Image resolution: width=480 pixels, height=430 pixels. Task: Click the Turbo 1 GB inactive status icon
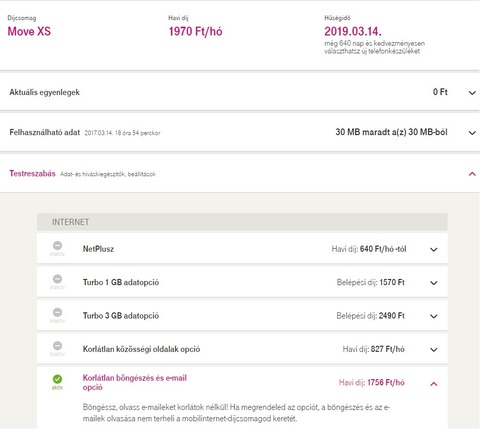[x=57, y=279]
